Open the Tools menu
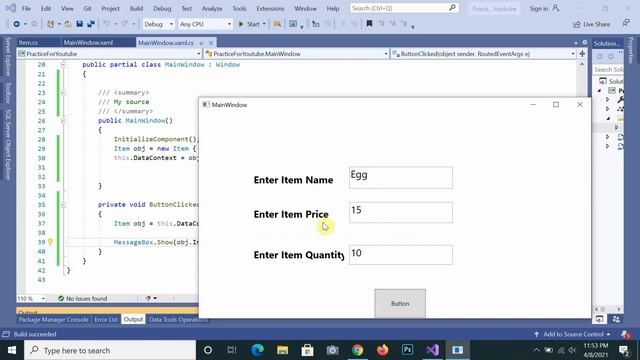Viewport: 640px width, 360px height. 239,8
